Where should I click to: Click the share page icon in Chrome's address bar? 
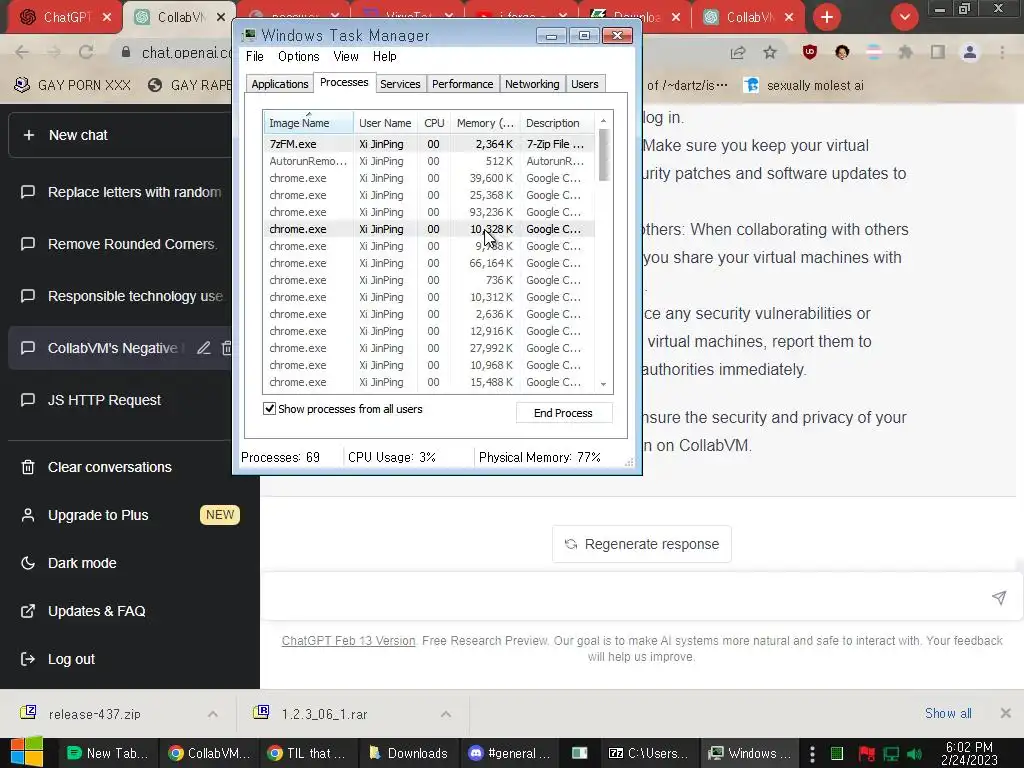coord(738,53)
